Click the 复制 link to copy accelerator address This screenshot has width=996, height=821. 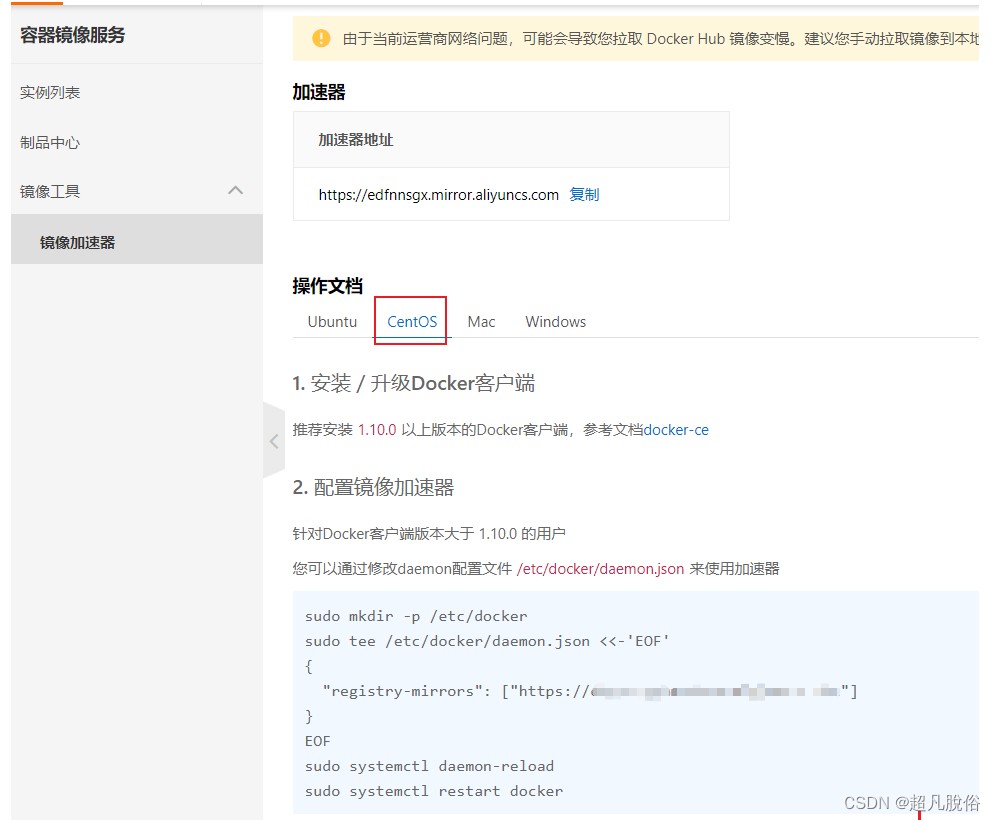pyautogui.click(x=584, y=194)
